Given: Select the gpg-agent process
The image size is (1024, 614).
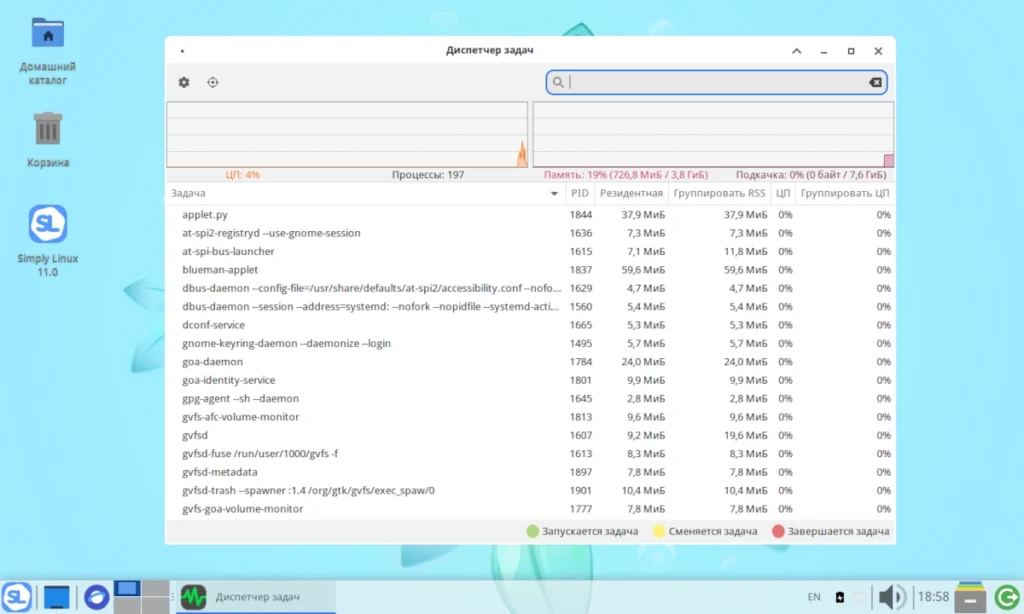Looking at the screenshot, I should 530,398.
